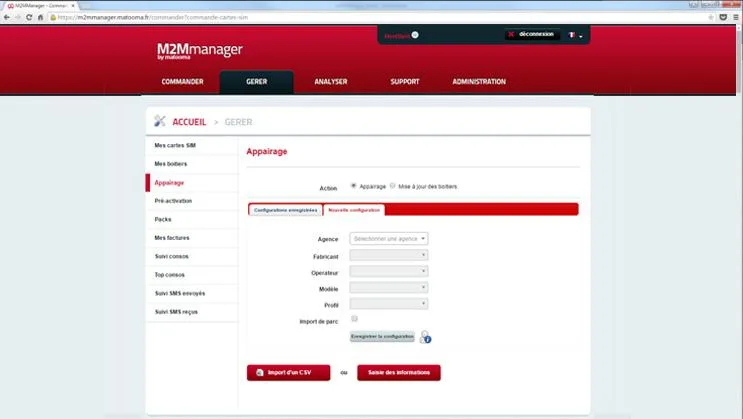Click the notification badge in header
Image resolution: width=743 pixels, height=419 pixels.
[x=415, y=35]
